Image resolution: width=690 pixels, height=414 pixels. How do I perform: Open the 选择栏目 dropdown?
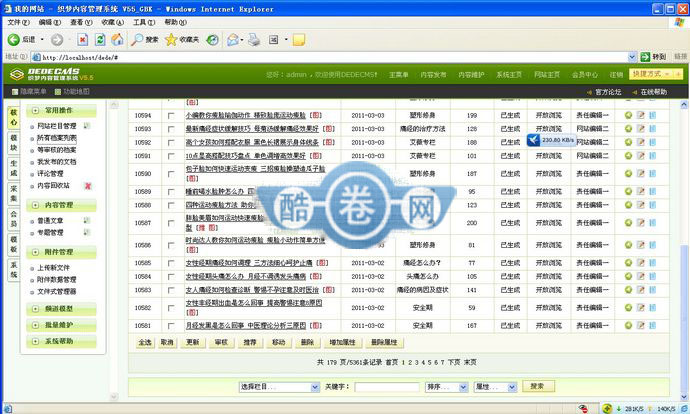coord(279,387)
